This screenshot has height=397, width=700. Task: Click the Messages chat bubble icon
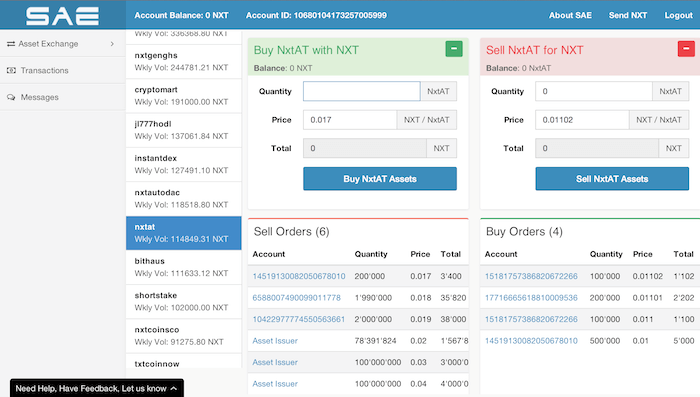click(x=11, y=97)
